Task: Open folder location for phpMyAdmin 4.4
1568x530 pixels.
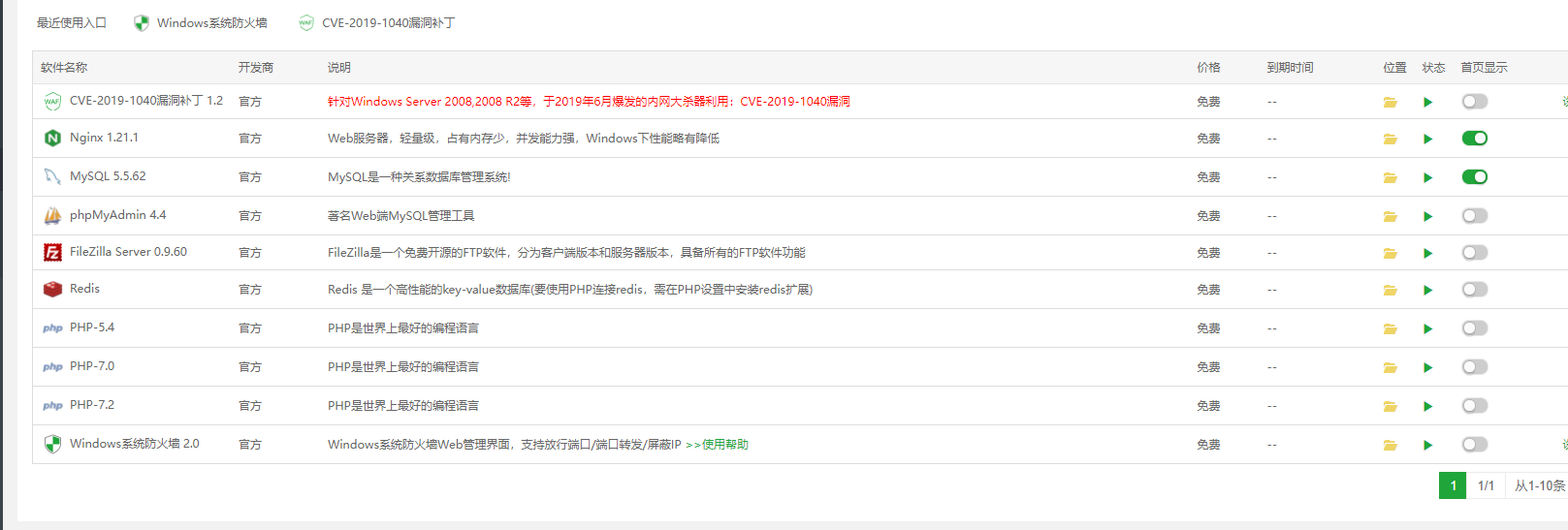Action: pos(1390,216)
